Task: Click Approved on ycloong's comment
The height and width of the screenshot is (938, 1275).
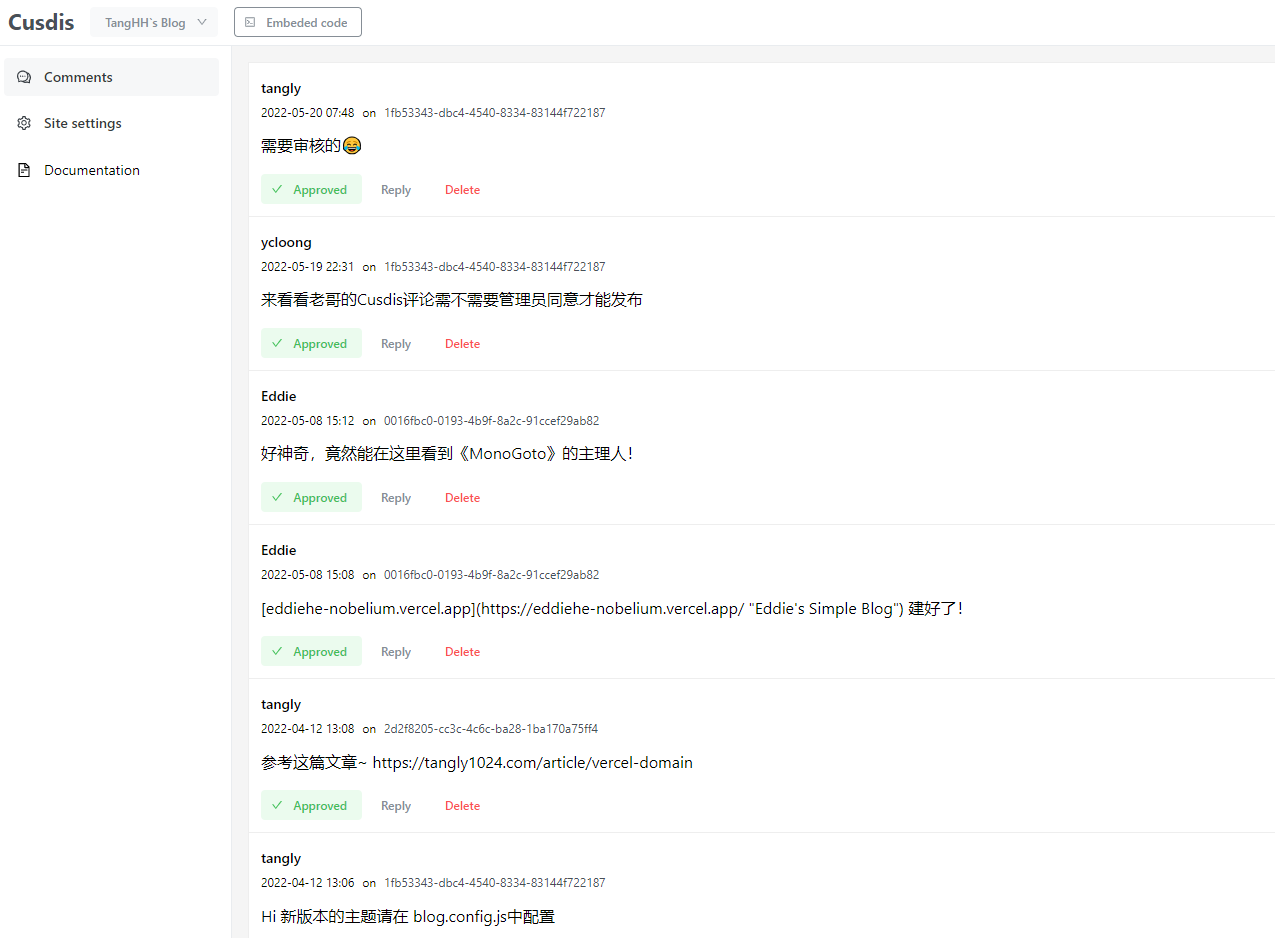Action: [311, 343]
